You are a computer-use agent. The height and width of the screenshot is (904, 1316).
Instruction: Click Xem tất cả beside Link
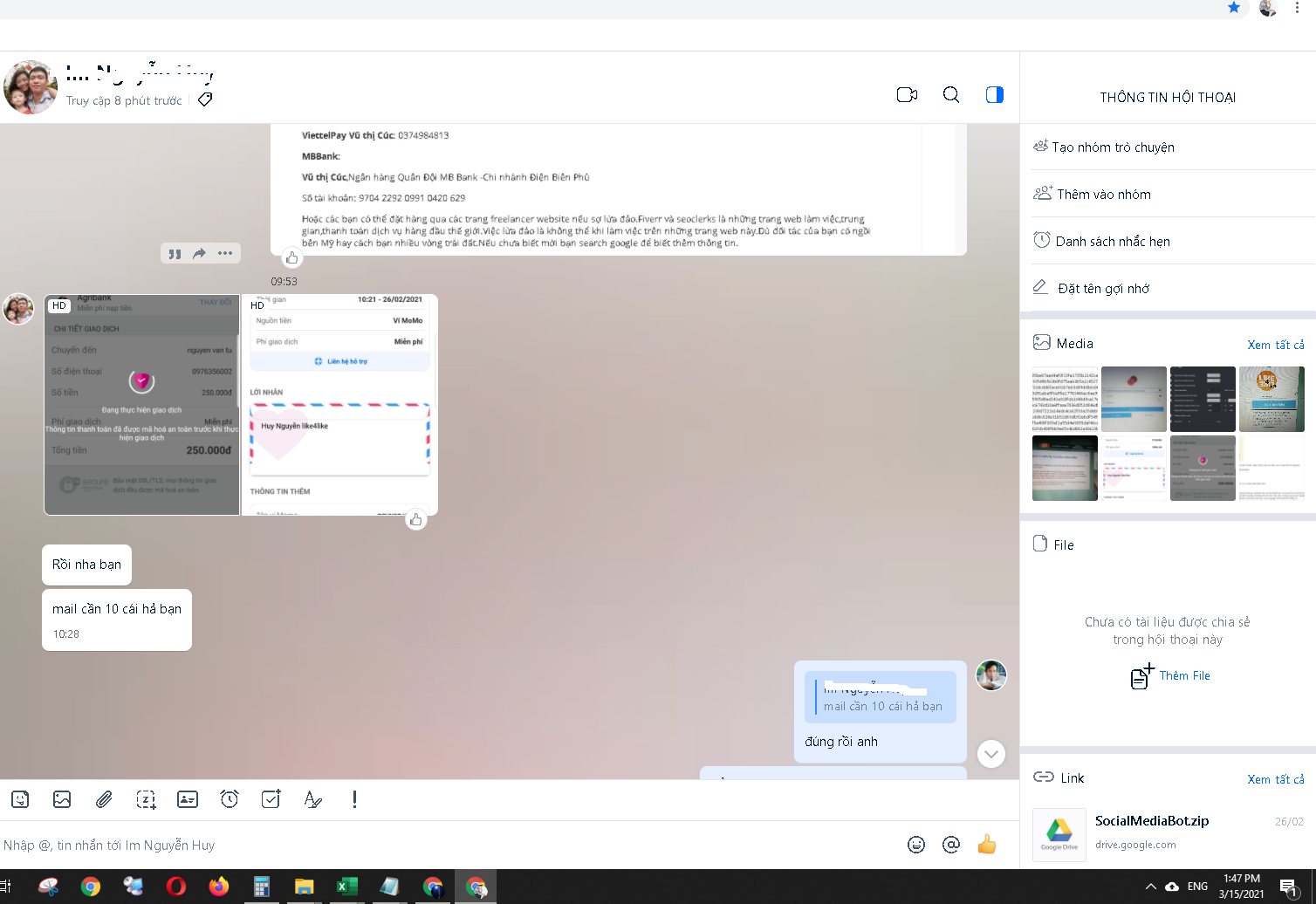(x=1276, y=779)
